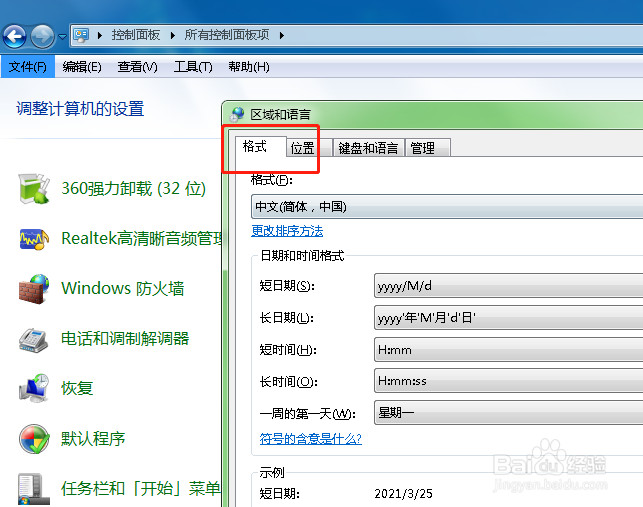Open the 编辑(E) menu
The image size is (643, 507).
click(x=82, y=66)
